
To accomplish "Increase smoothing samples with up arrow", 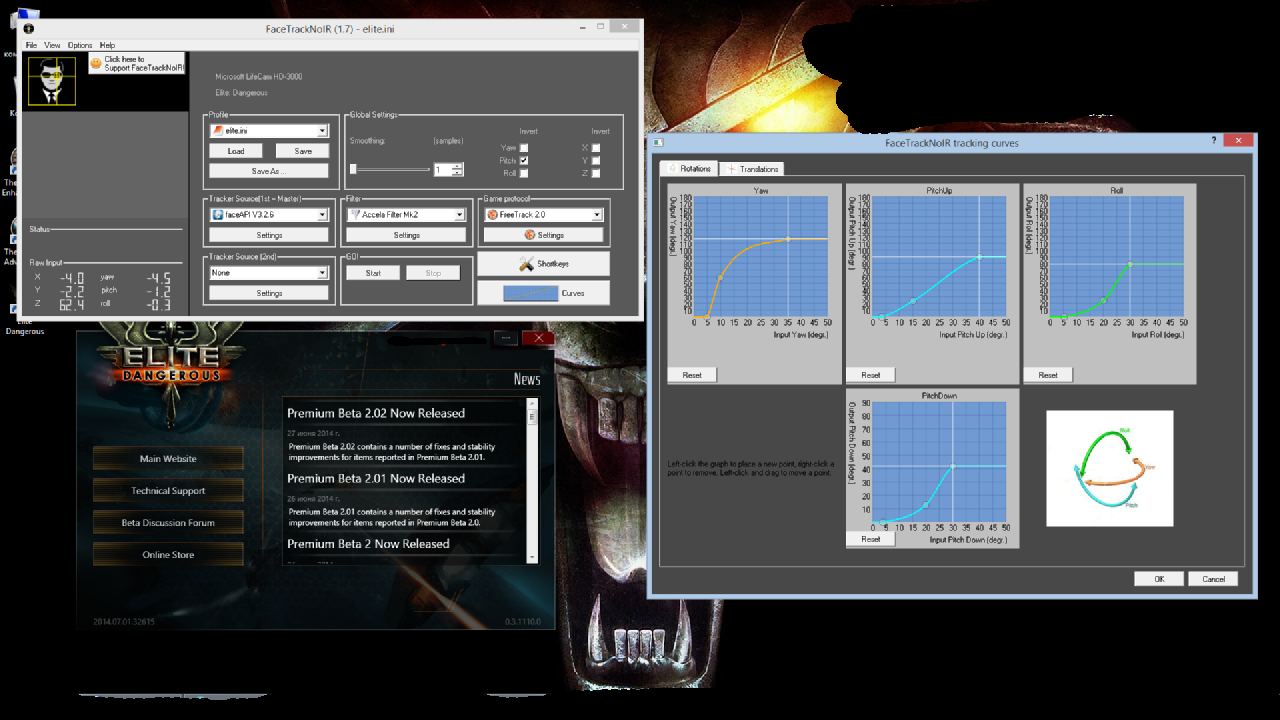I will point(457,166).
